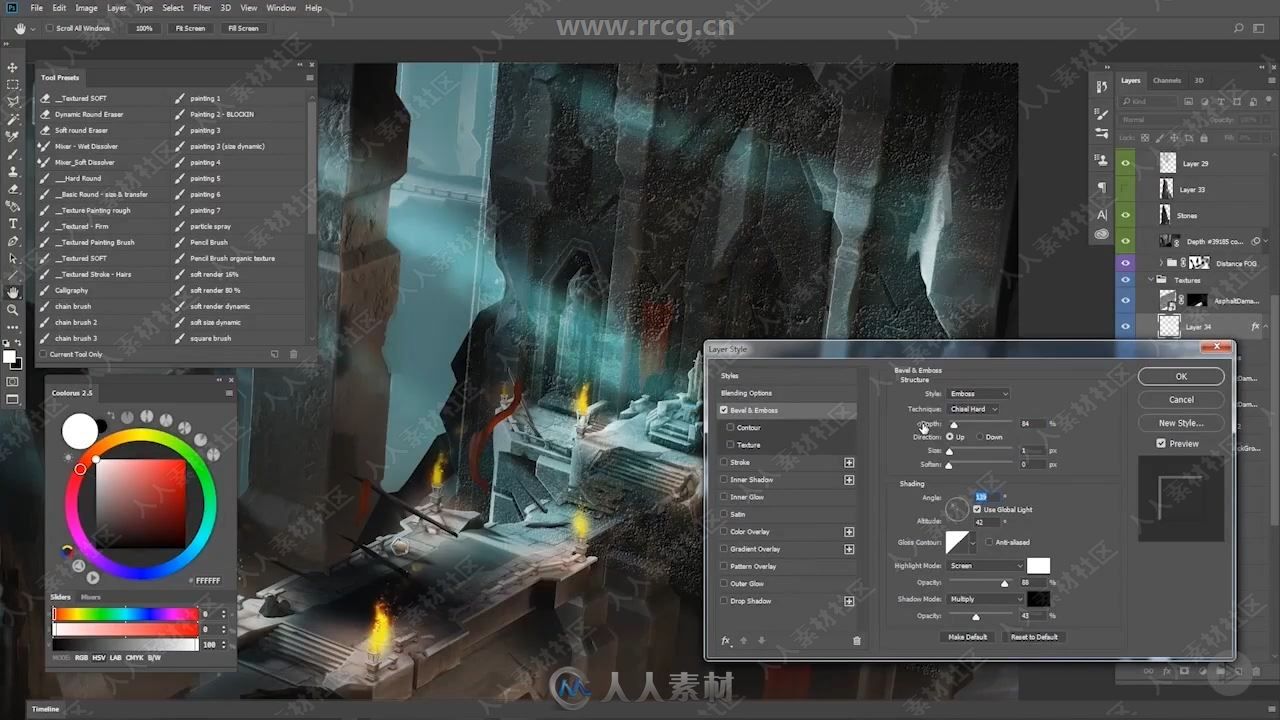Click the New Style... button

[x=1181, y=423]
